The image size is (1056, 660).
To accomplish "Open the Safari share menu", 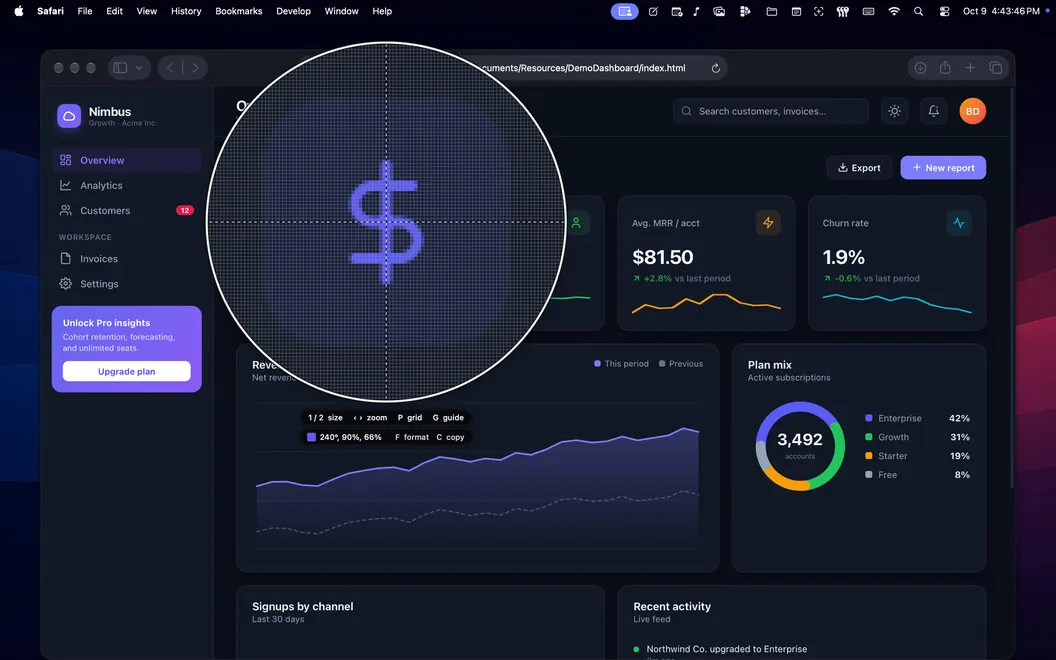I will (x=945, y=67).
